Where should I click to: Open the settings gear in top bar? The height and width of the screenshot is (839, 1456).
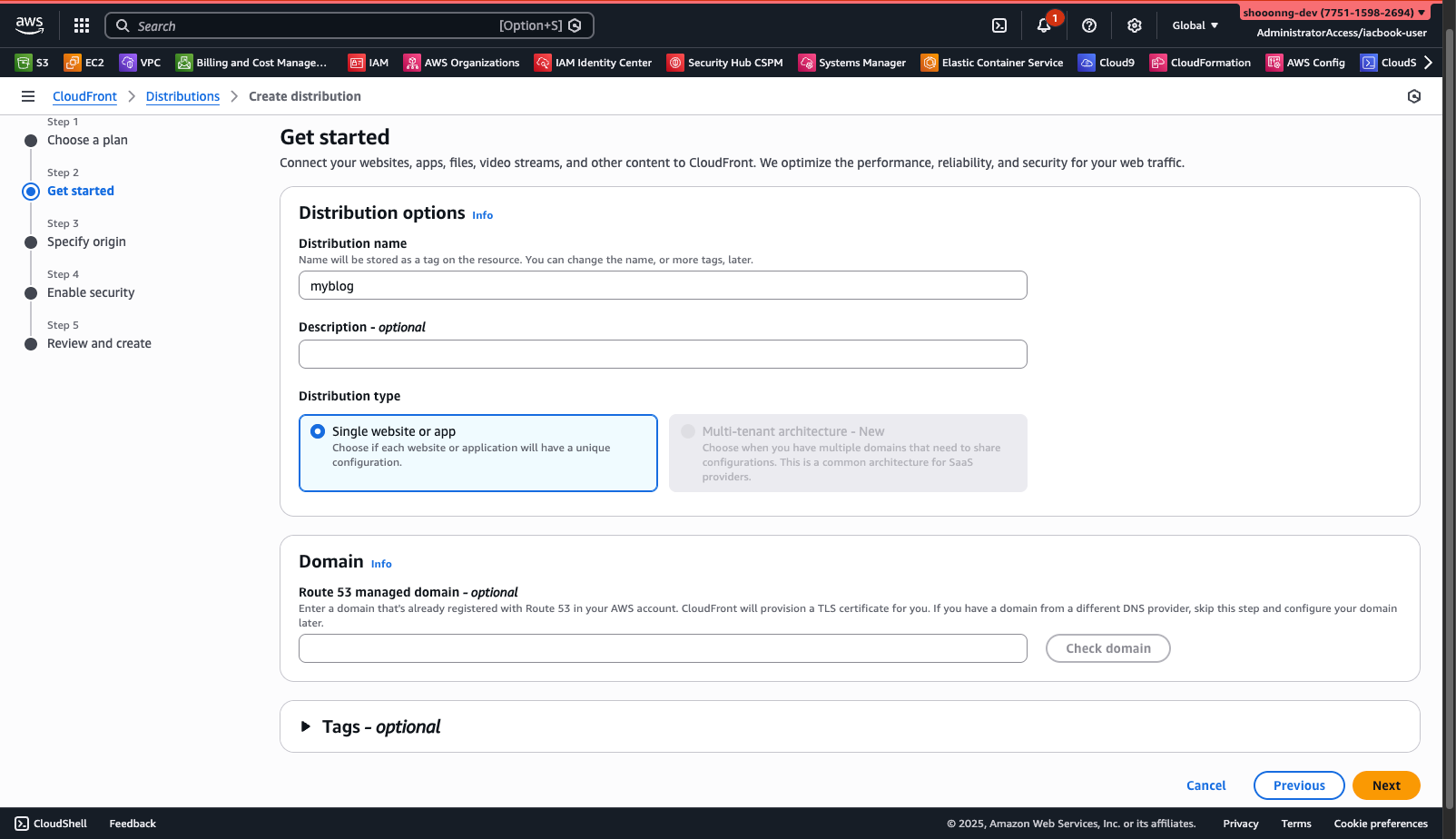point(1135,25)
